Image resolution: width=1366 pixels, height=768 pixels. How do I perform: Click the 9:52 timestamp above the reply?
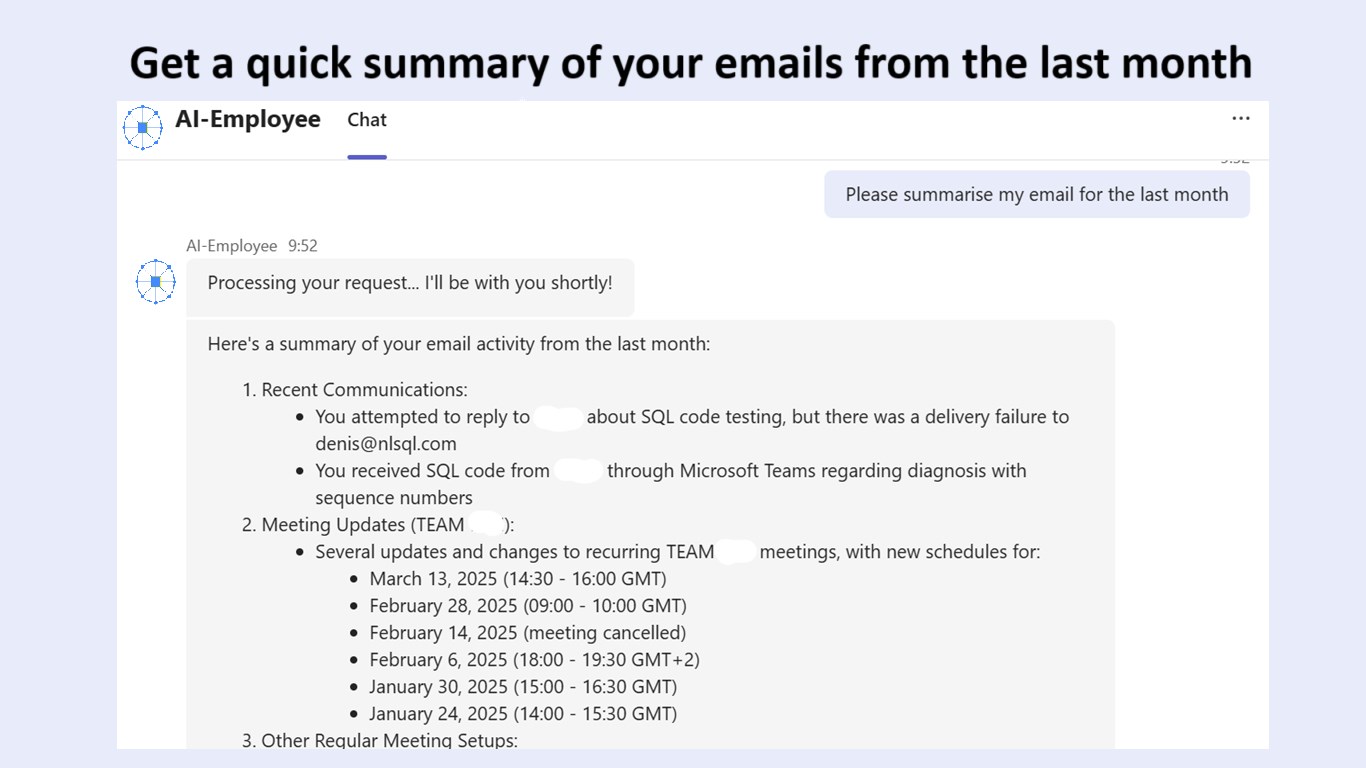point(303,246)
